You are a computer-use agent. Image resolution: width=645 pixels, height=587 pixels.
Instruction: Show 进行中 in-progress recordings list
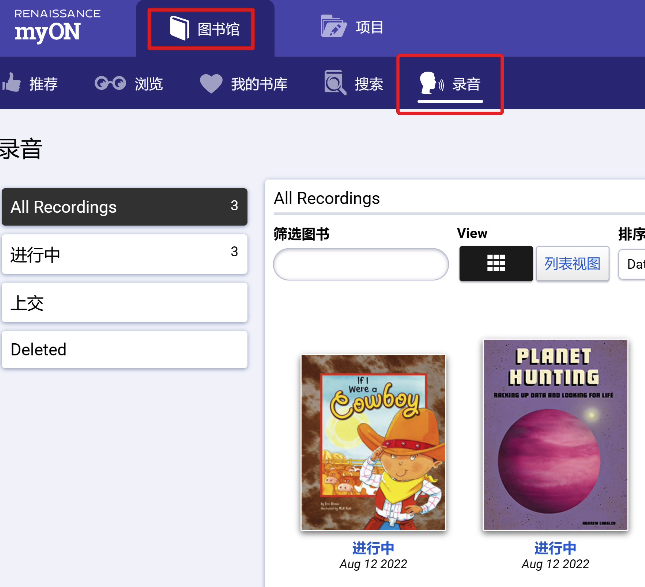point(125,254)
